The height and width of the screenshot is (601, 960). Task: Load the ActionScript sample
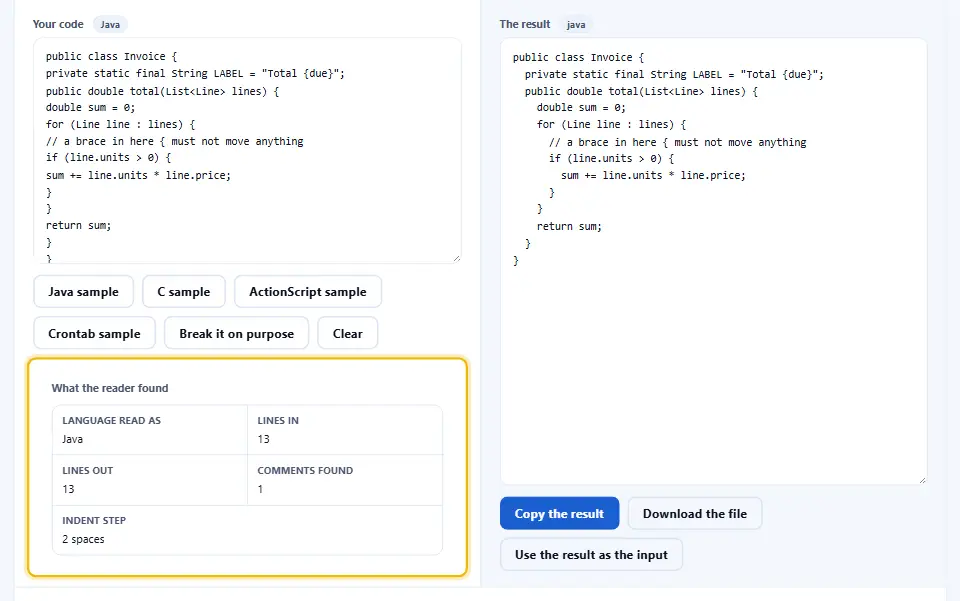(x=308, y=292)
